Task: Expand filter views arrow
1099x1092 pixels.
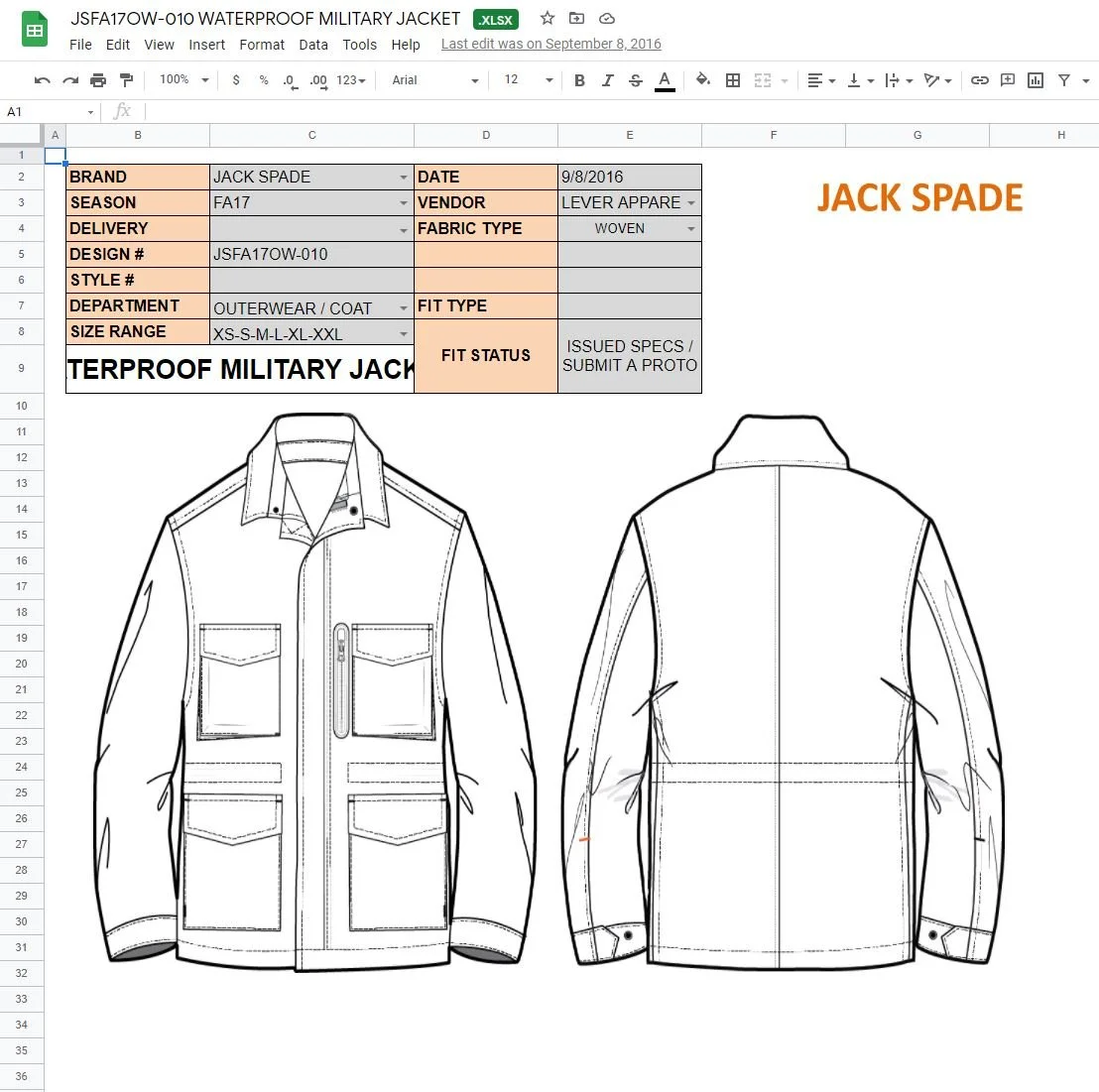Action: [x=1086, y=81]
